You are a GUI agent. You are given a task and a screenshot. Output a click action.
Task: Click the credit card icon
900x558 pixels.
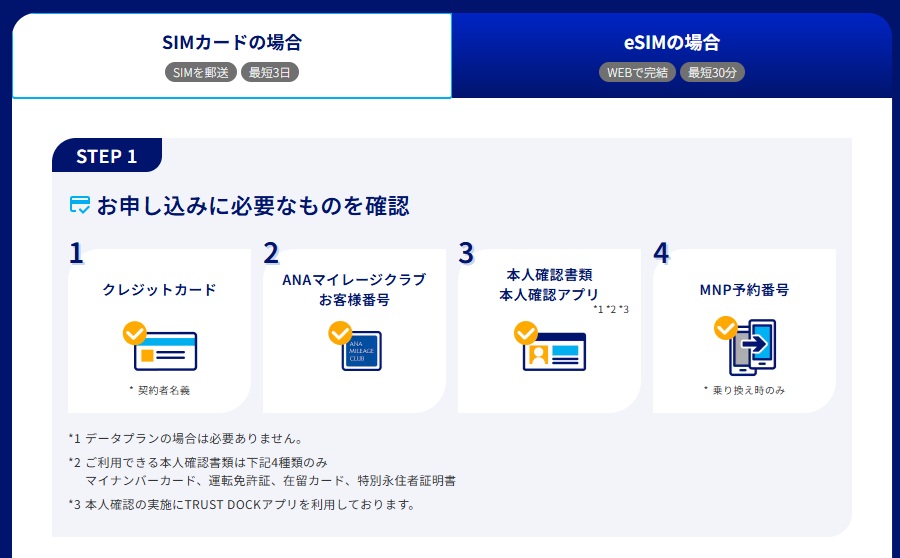[165, 351]
